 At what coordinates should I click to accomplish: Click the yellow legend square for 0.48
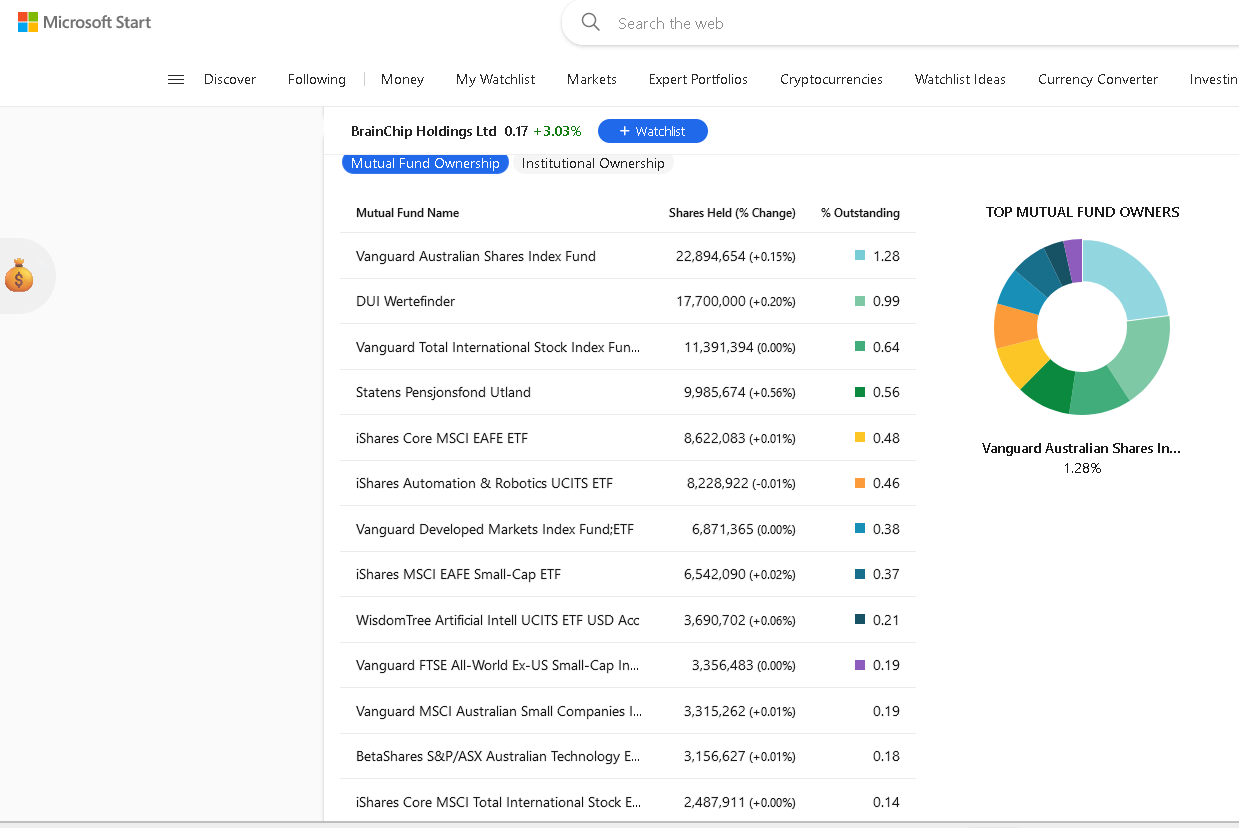(860, 438)
